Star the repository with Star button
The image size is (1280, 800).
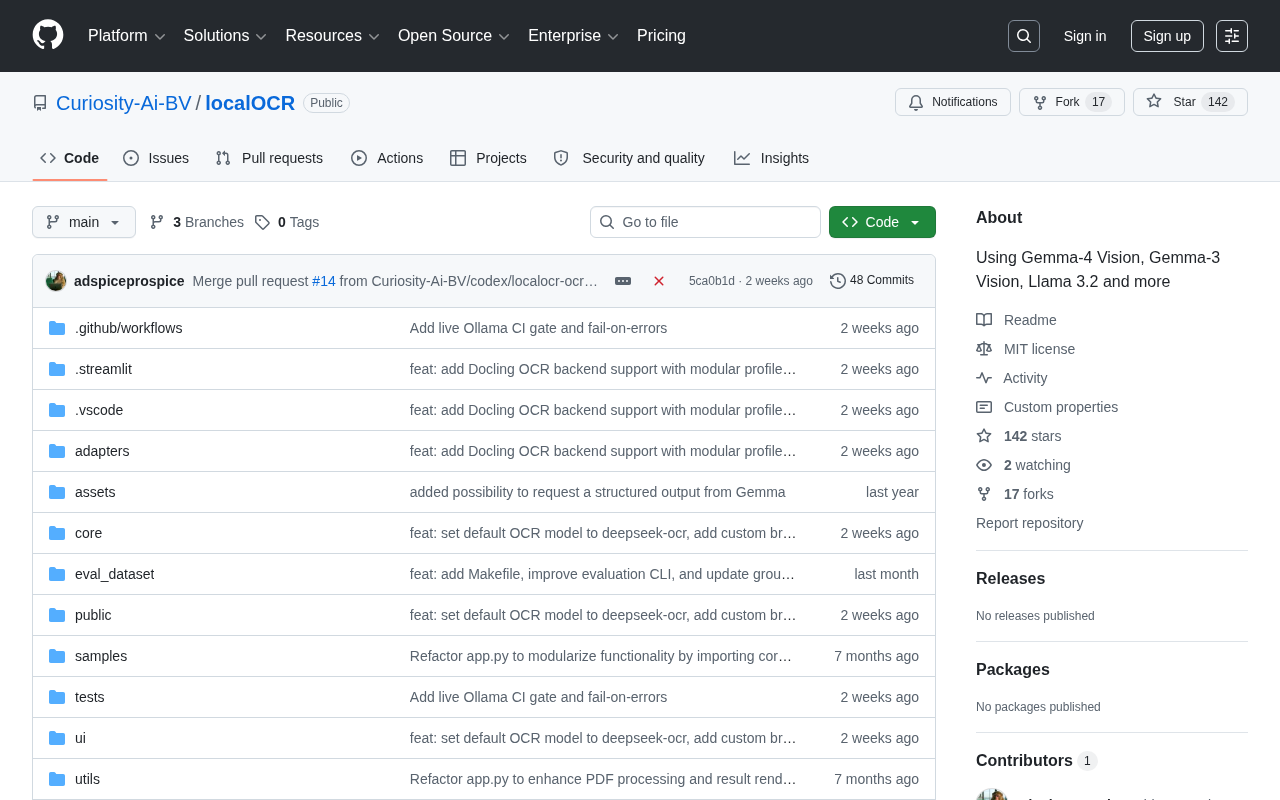tap(1190, 102)
